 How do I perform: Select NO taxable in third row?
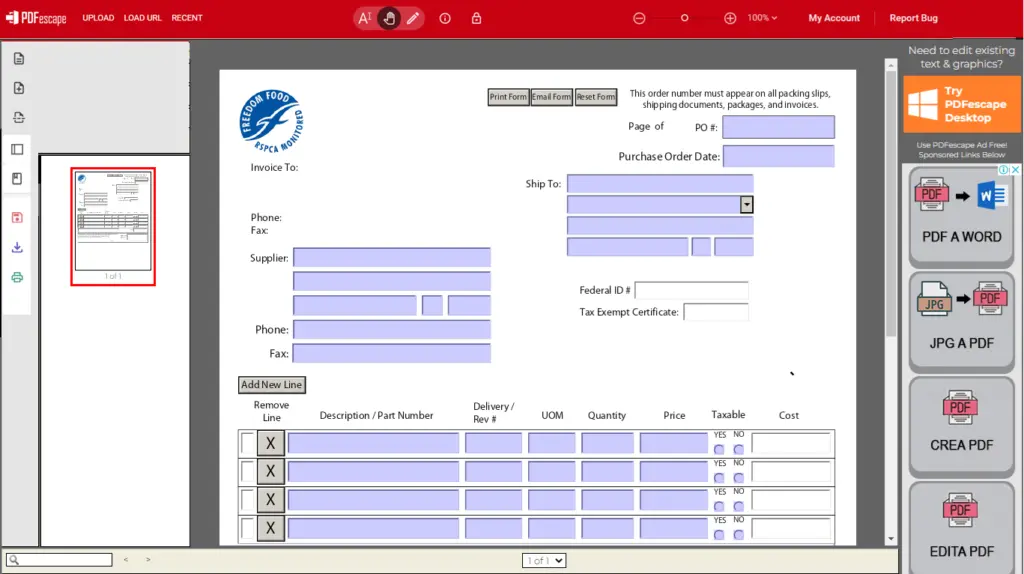(739, 506)
